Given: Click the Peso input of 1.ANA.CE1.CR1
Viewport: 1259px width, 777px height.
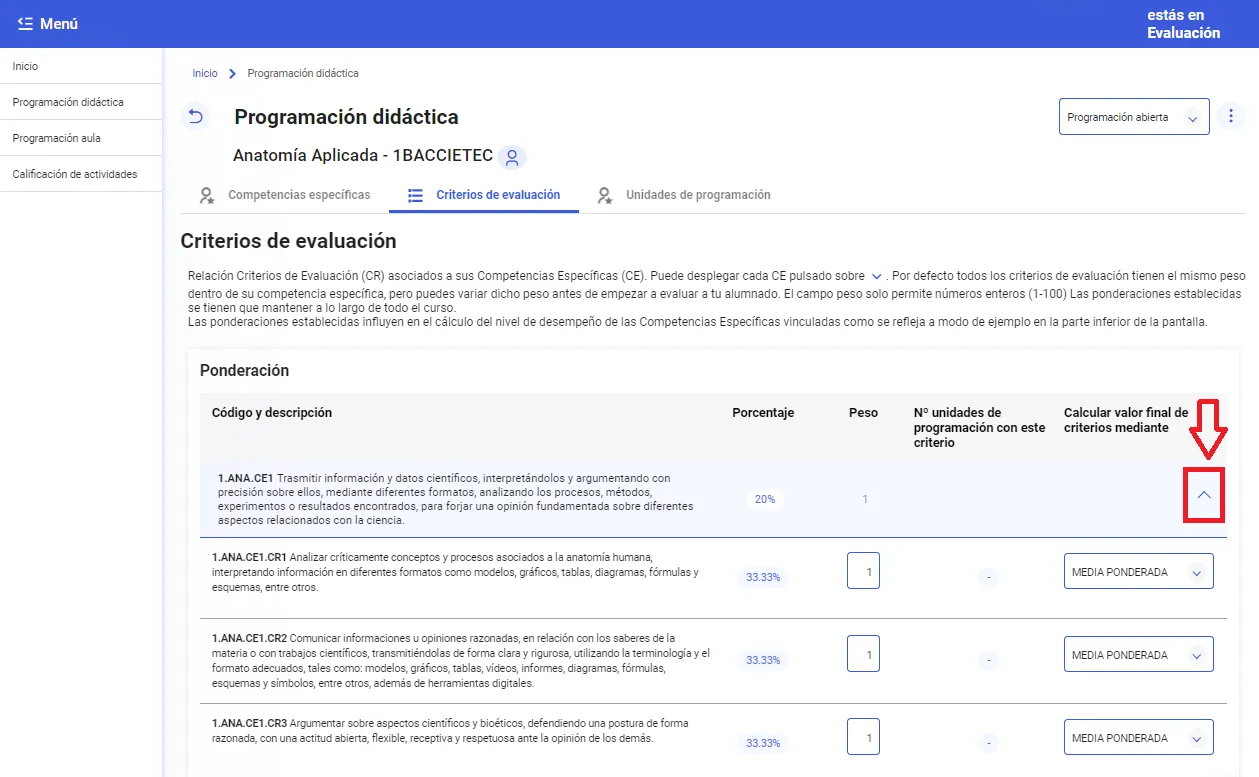Looking at the screenshot, I should [863, 570].
